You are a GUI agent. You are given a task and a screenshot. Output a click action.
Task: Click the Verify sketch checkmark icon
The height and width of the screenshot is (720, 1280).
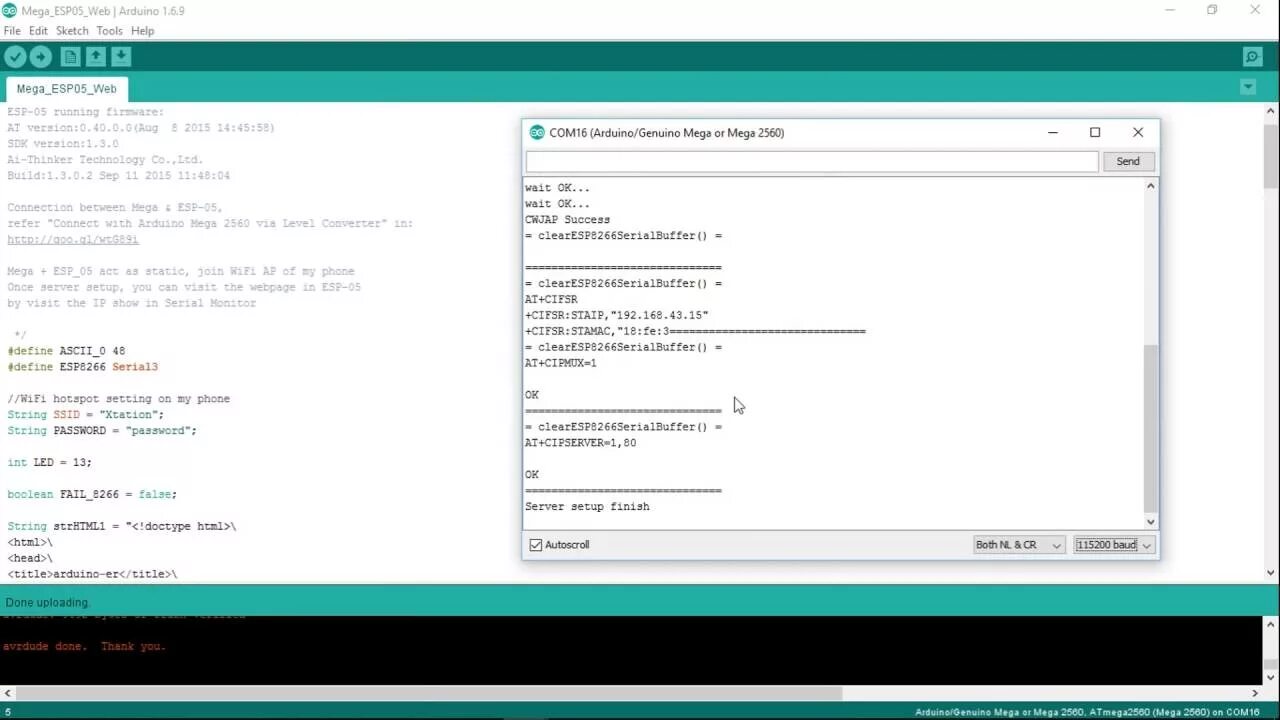(15, 57)
